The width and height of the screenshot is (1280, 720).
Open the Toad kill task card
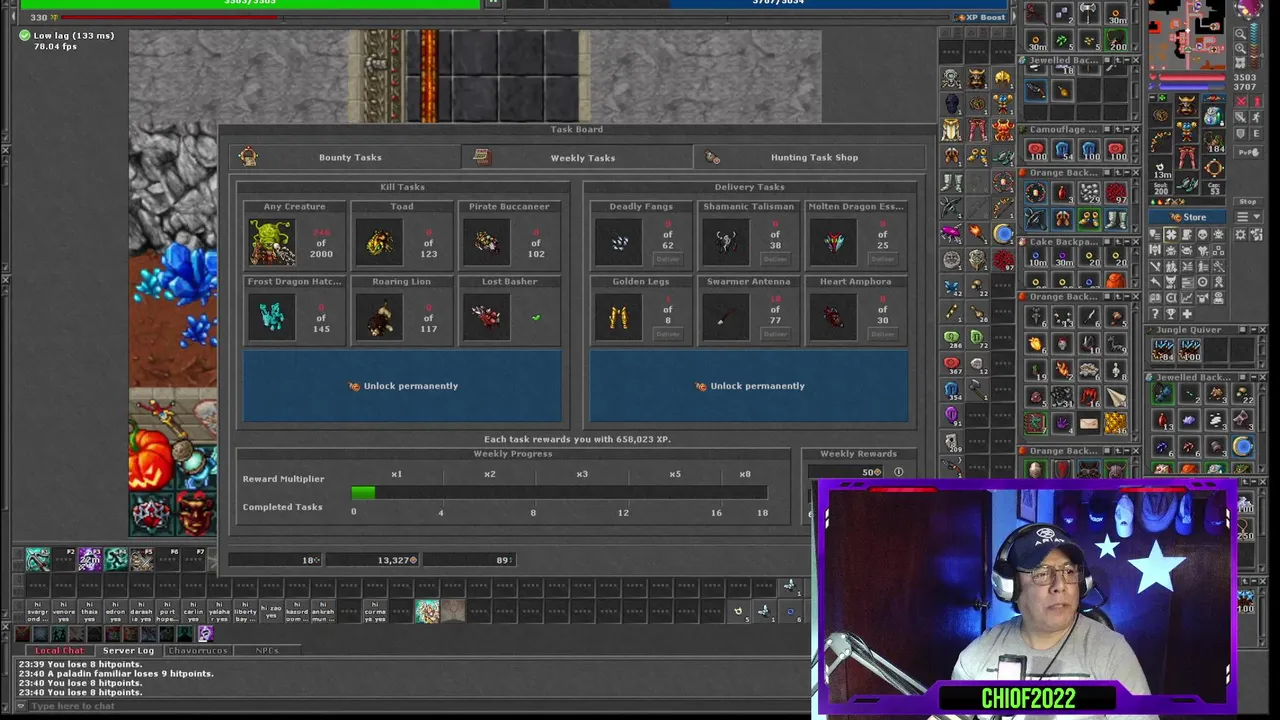(x=402, y=235)
